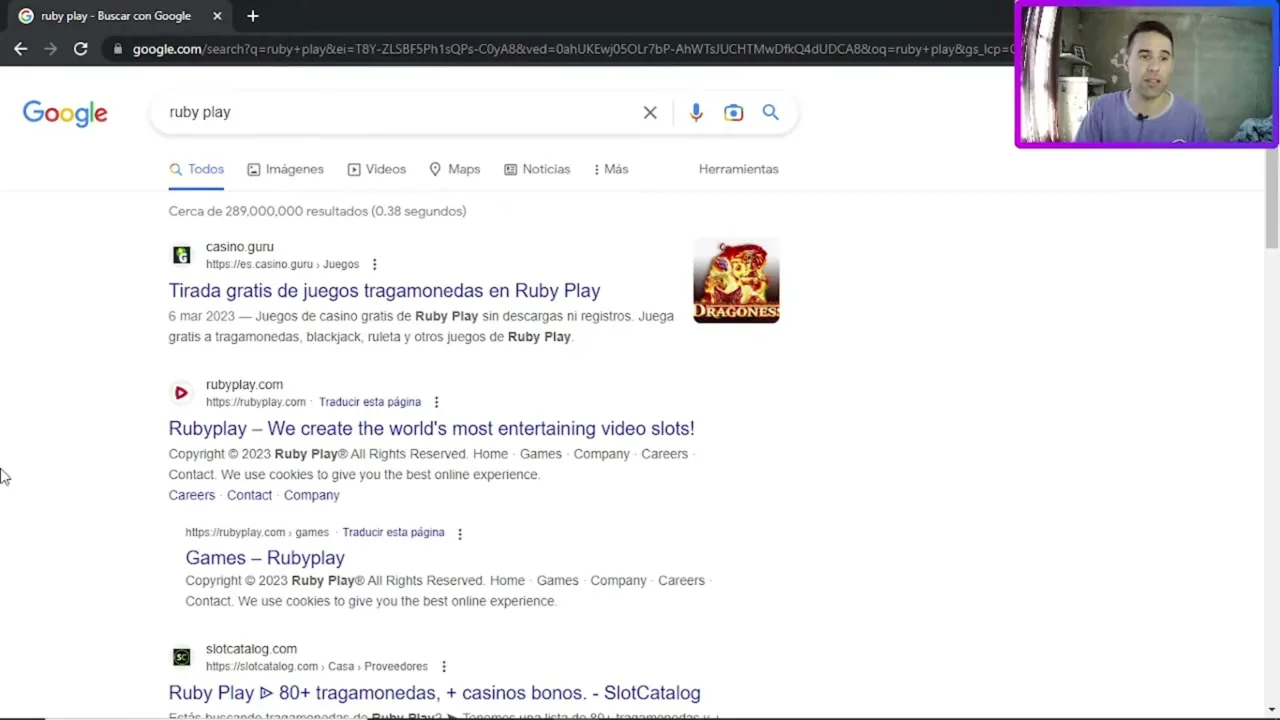Viewport: 1280px width, 720px height.
Task: Reload the page with the refresh icon
Action: pos(80,48)
